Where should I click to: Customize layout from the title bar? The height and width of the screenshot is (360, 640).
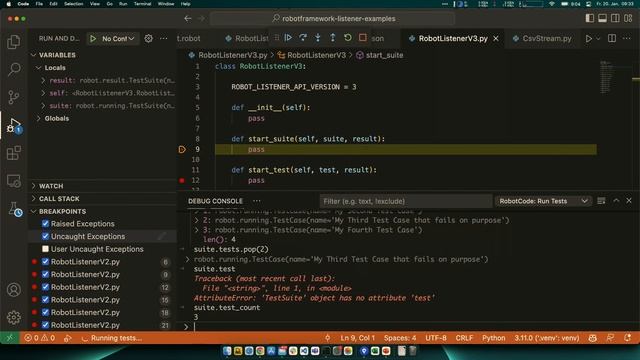[628, 18]
